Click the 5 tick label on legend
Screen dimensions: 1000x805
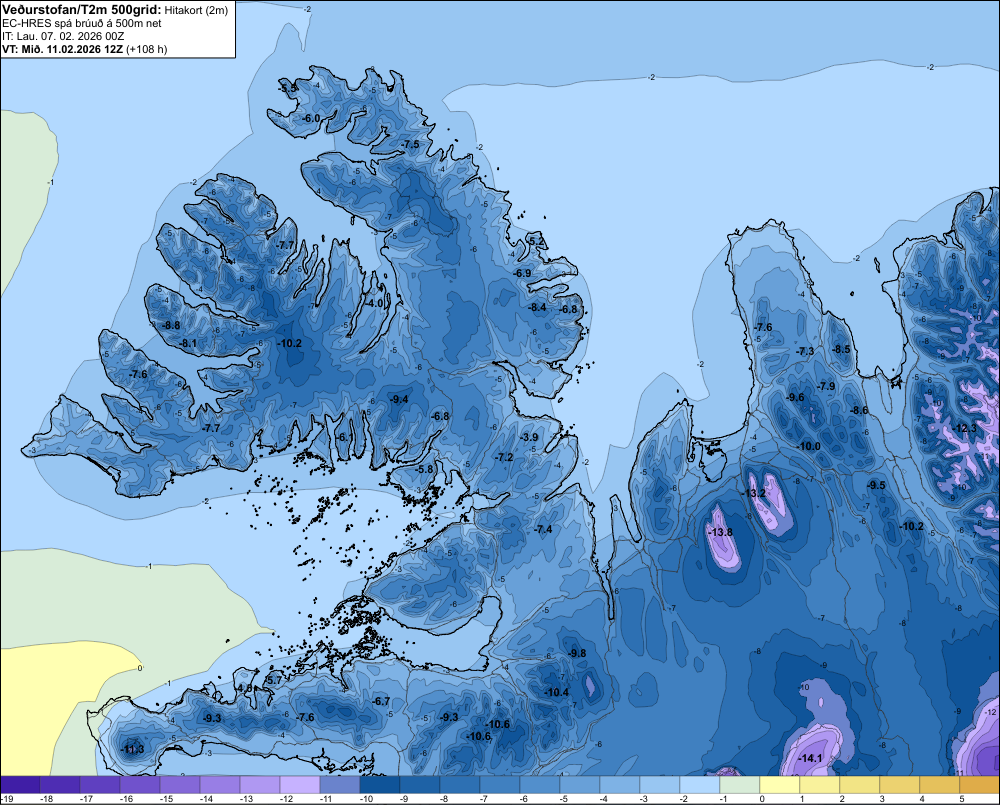pos(960,799)
